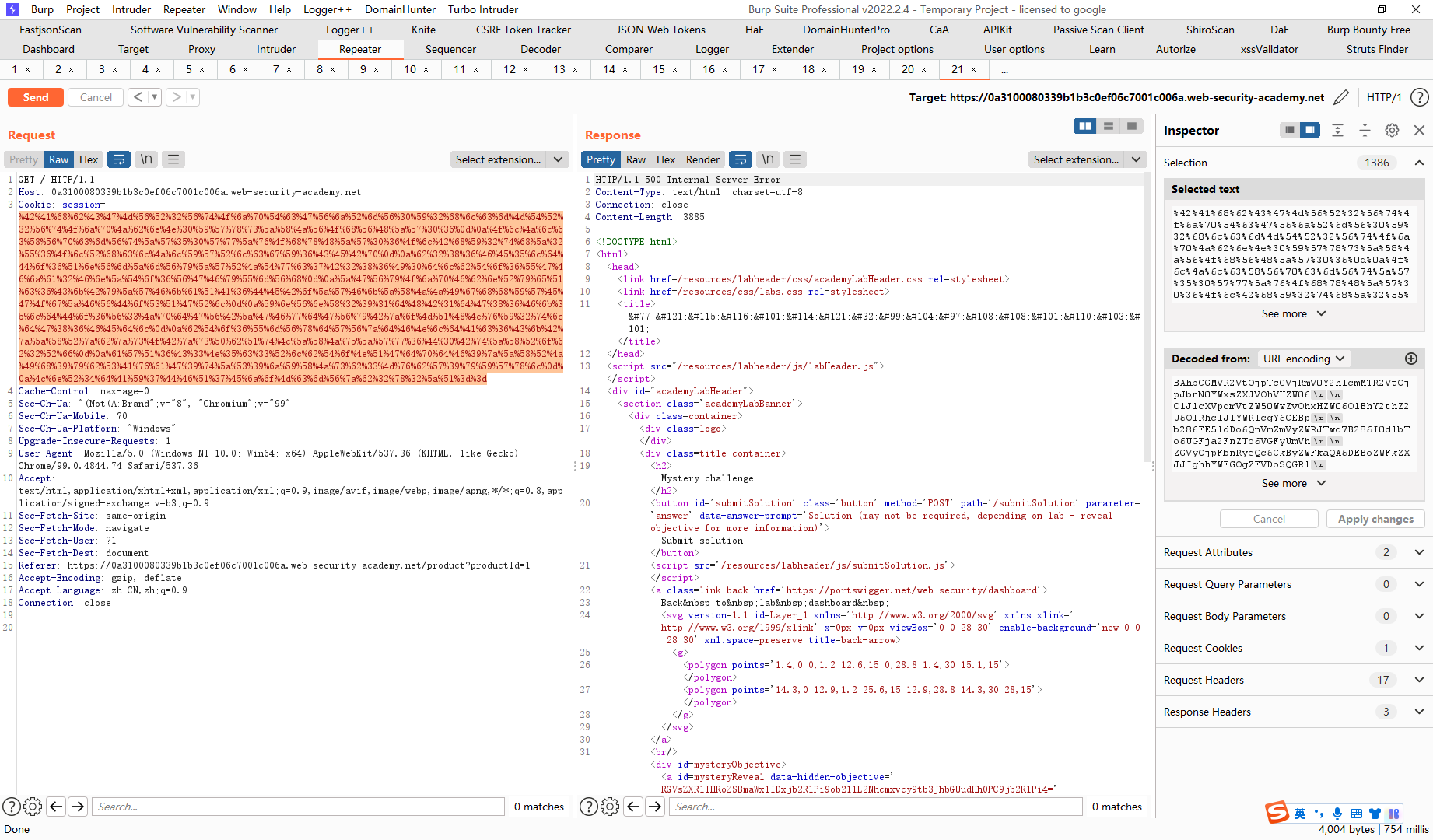Select the Inspector right dock layout icon
This screenshot has height=840, width=1433.
click(x=1310, y=130)
